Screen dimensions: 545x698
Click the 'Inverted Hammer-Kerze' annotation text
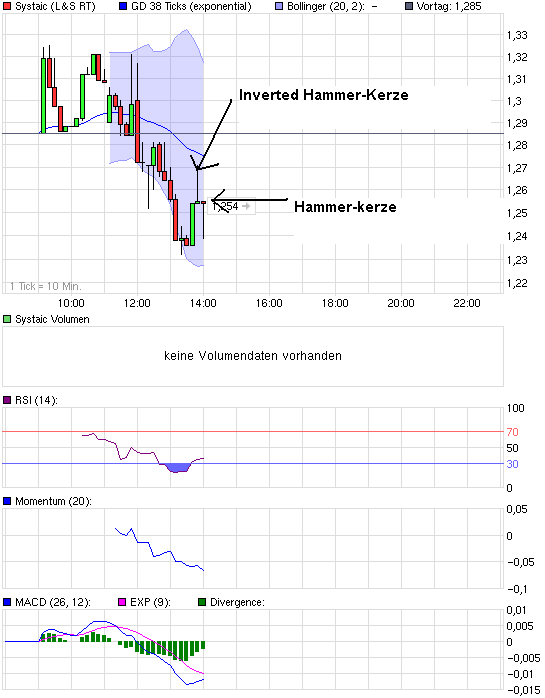324,95
